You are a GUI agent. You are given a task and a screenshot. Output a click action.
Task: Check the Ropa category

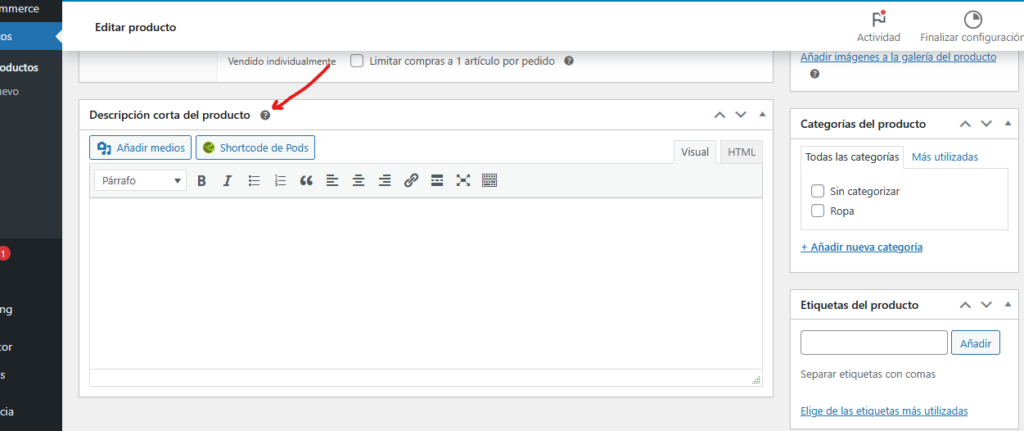(818, 211)
